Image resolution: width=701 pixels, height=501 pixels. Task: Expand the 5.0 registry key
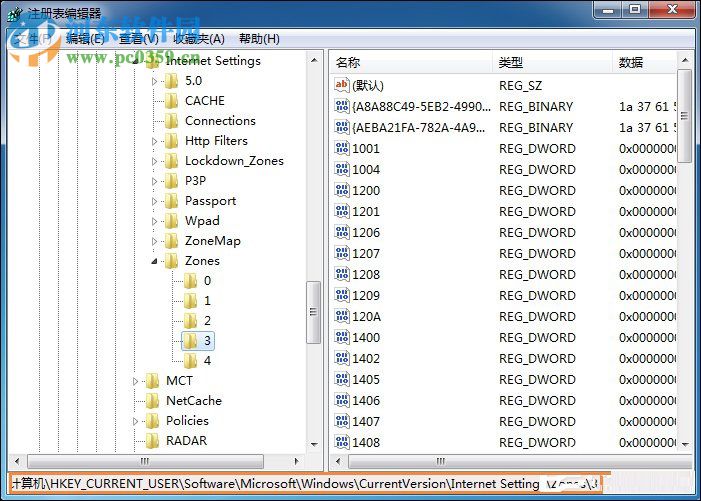pyautogui.click(x=154, y=81)
